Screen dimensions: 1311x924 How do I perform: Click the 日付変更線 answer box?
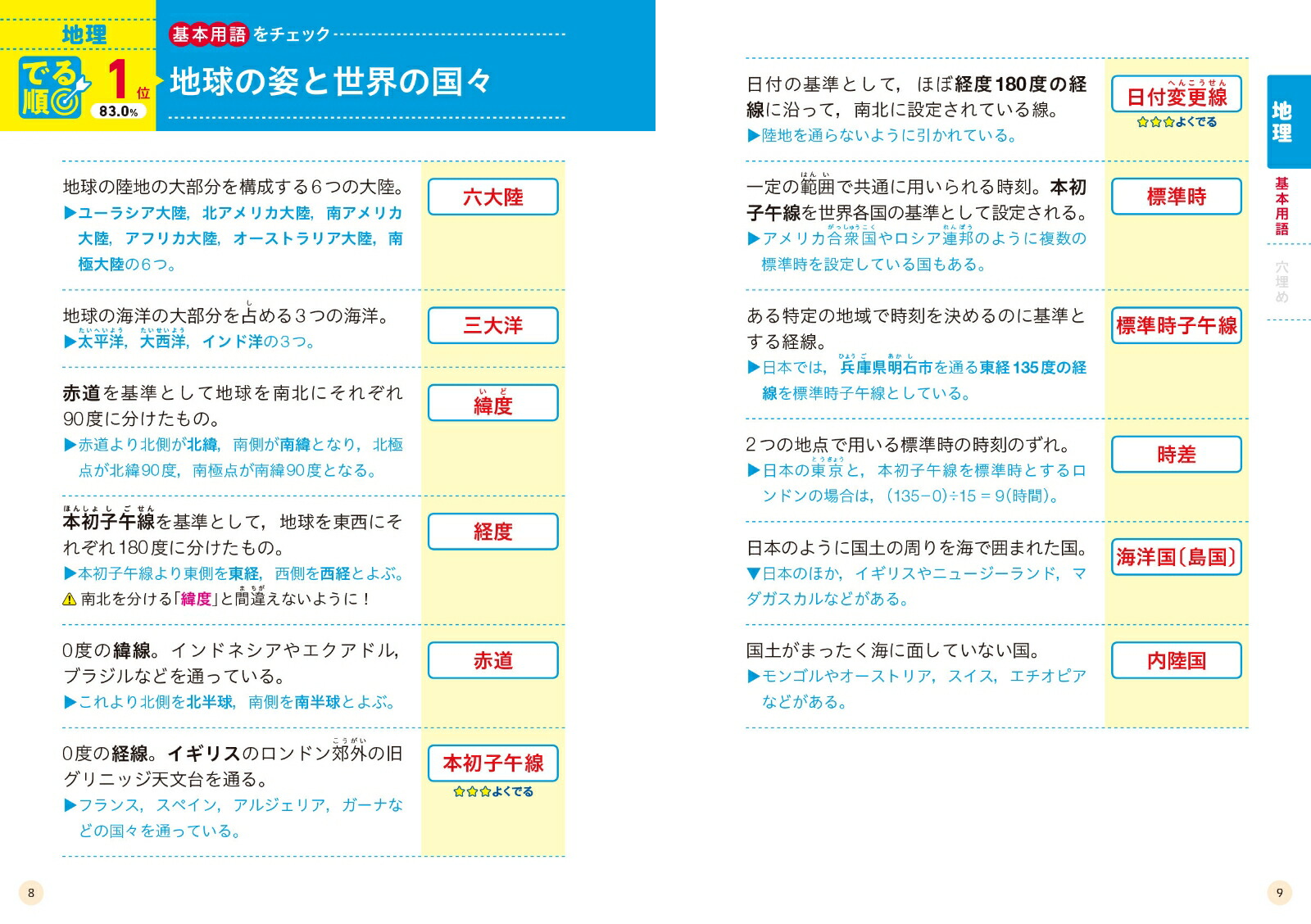pyautogui.click(x=1177, y=94)
